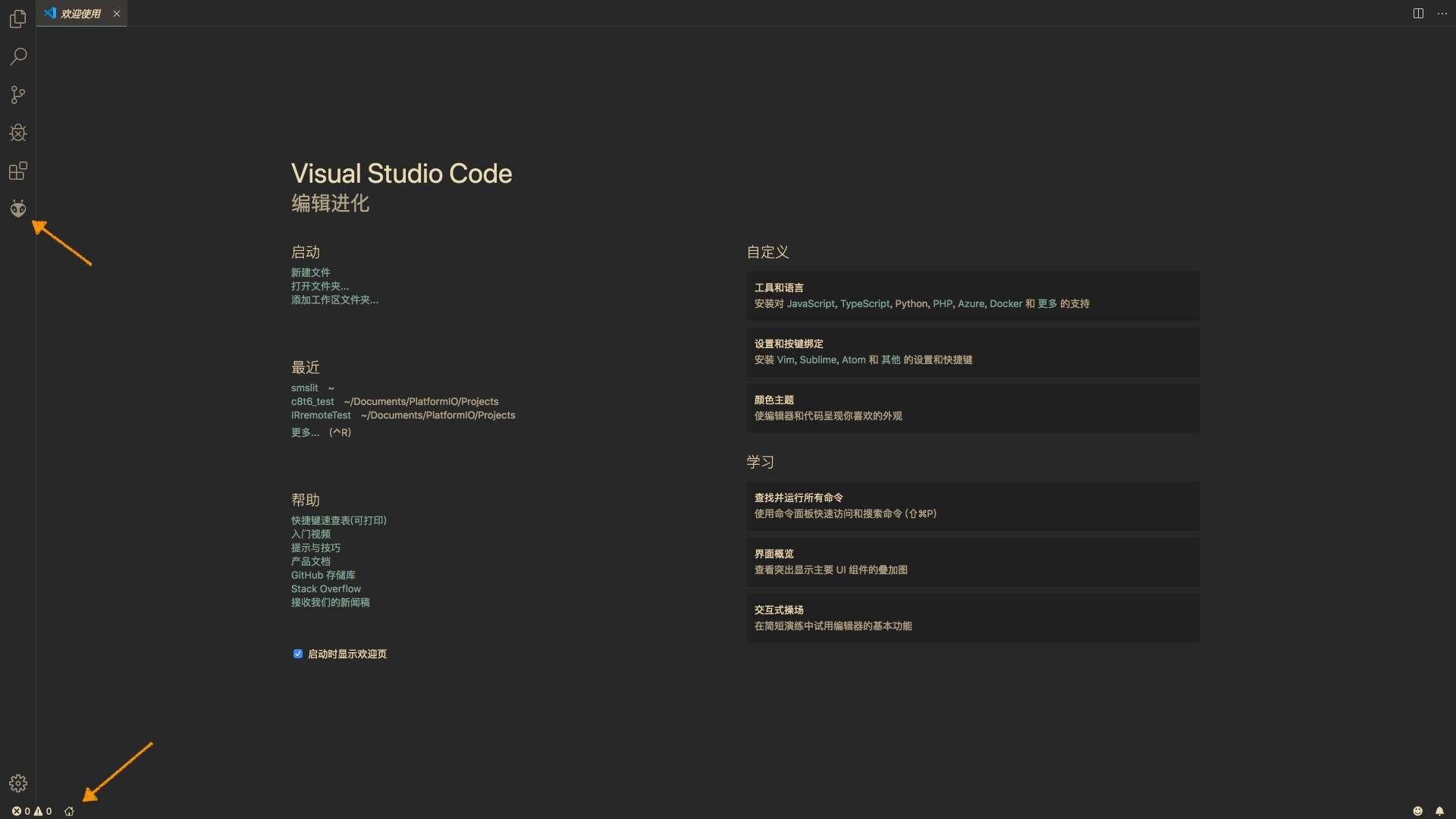1456x819 pixels.
Task: Open recent project c8t6_test
Action: 312,401
